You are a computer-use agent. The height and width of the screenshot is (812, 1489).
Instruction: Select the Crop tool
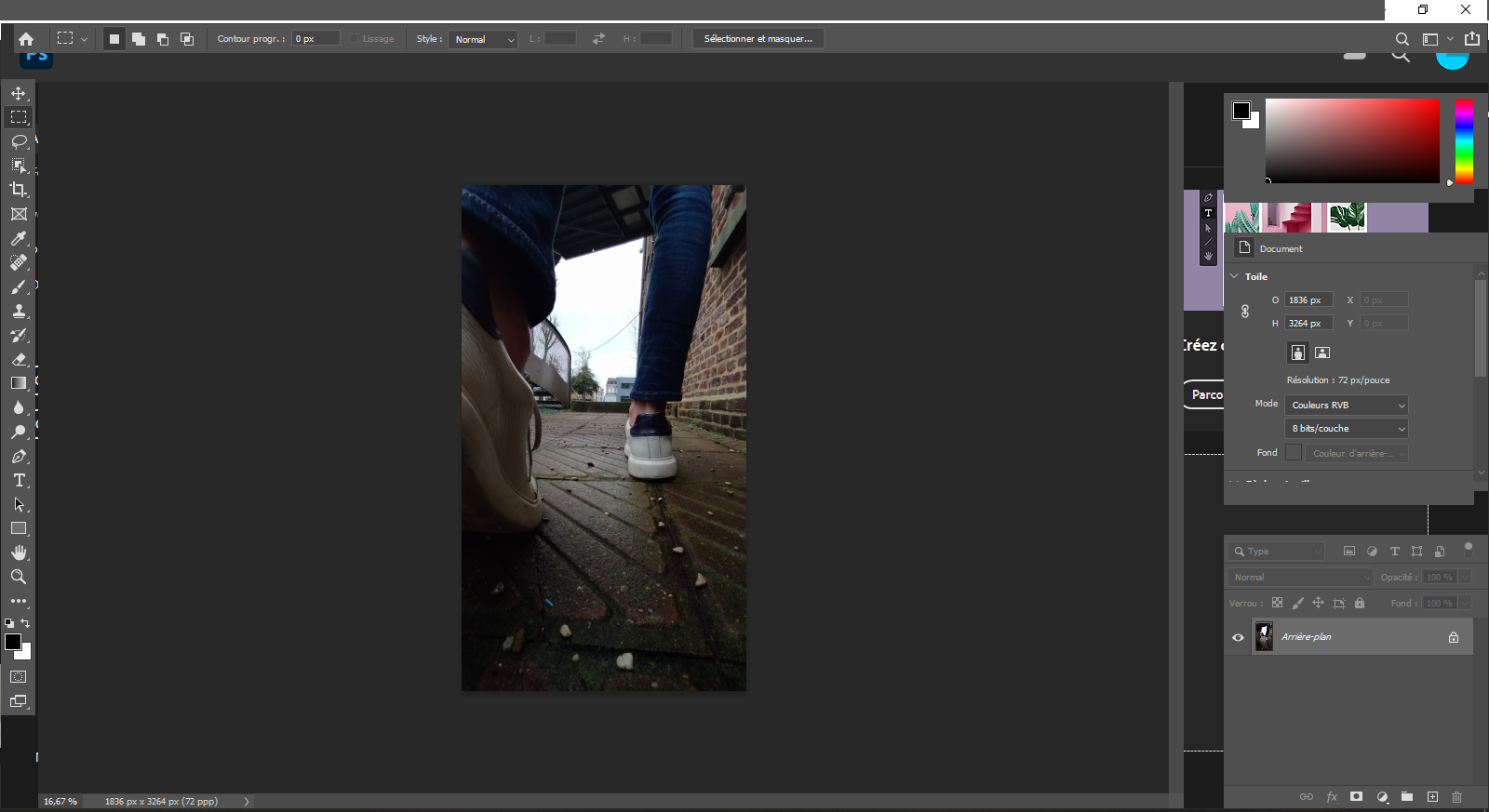click(x=19, y=190)
